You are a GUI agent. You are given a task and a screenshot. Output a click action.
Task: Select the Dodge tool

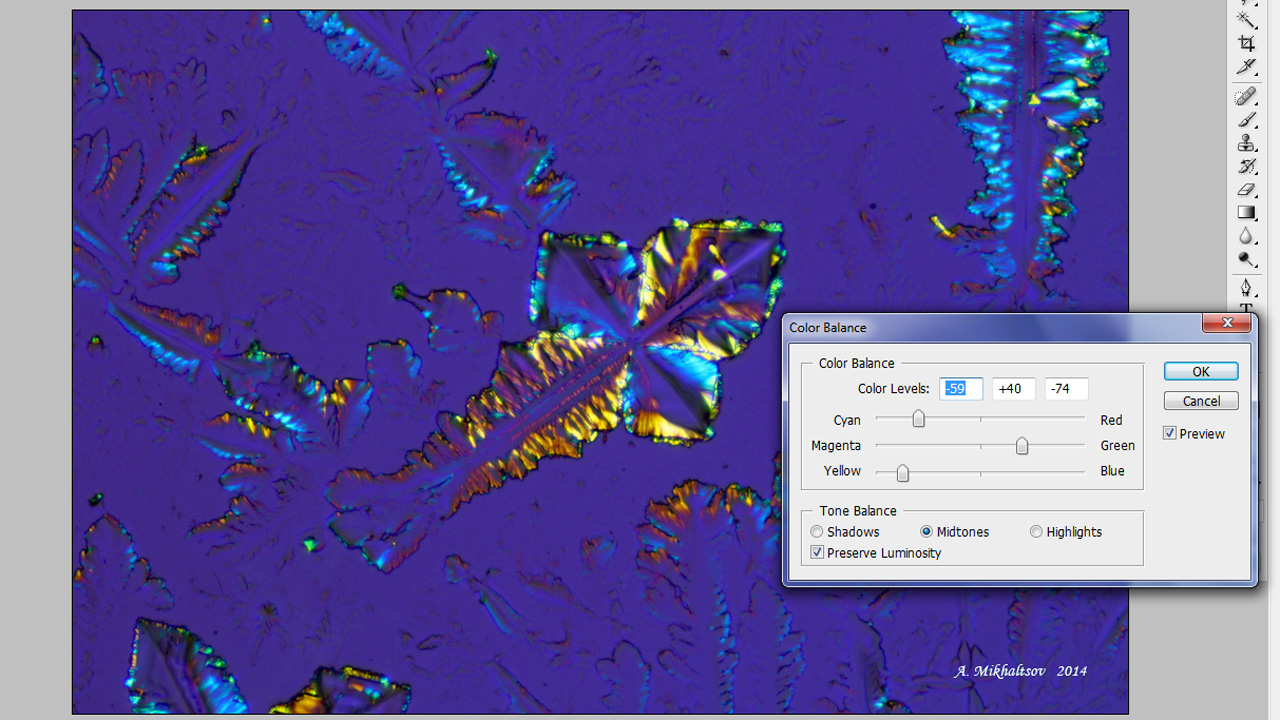click(x=1246, y=259)
